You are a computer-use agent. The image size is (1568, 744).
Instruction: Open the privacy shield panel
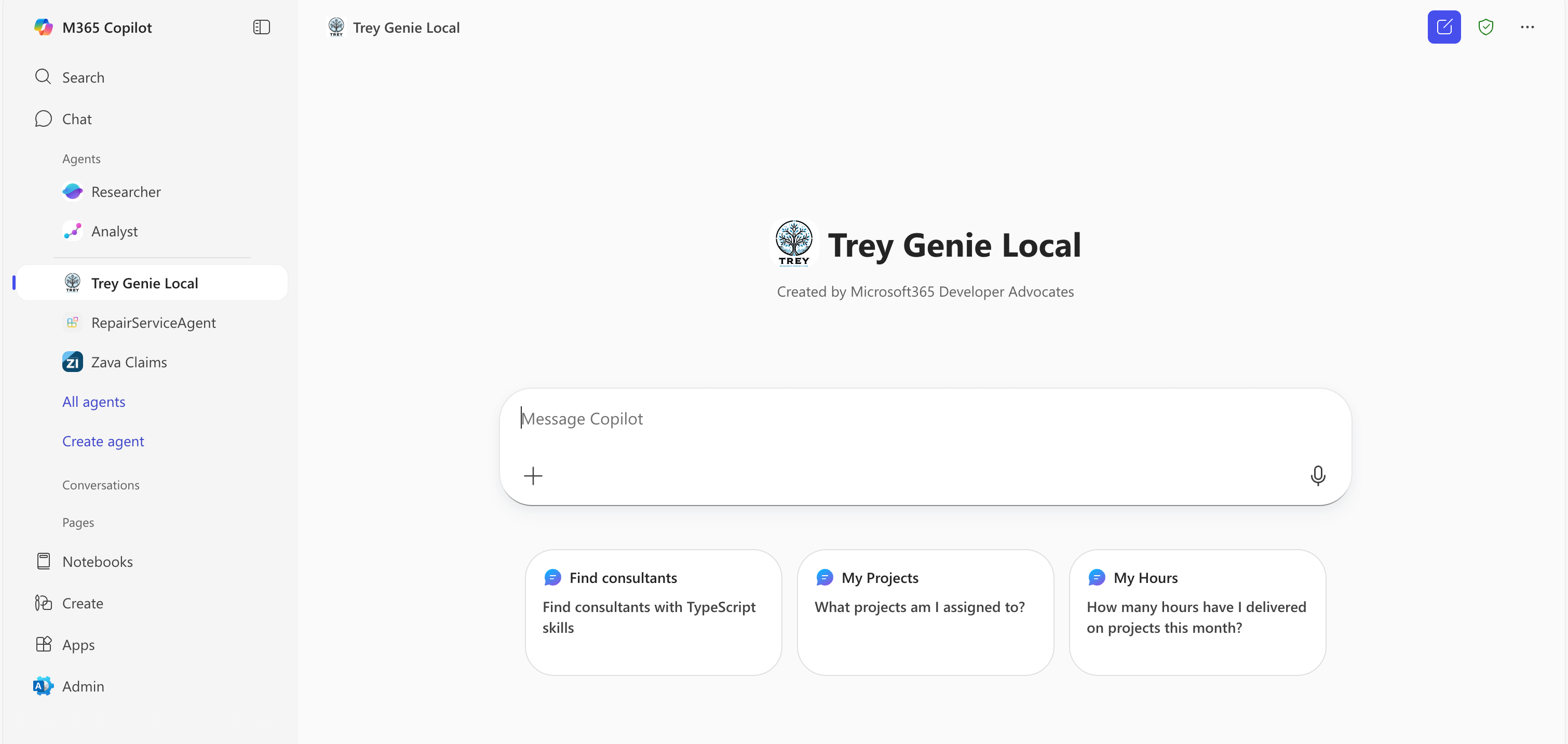(x=1486, y=27)
